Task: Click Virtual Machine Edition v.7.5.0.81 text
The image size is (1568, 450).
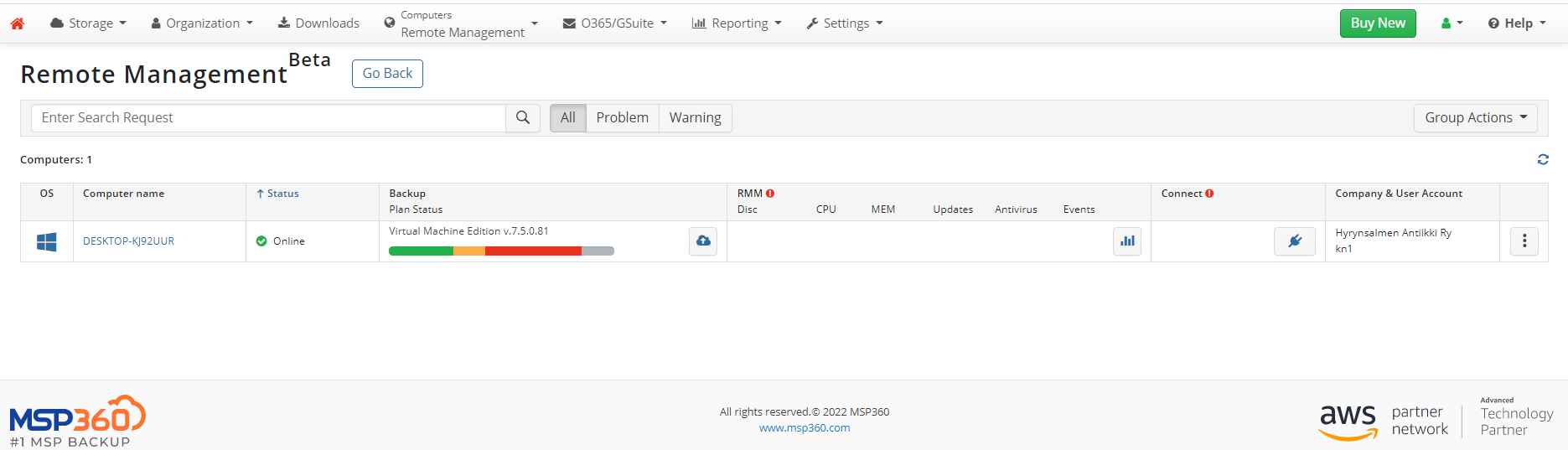Action: [468, 231]
